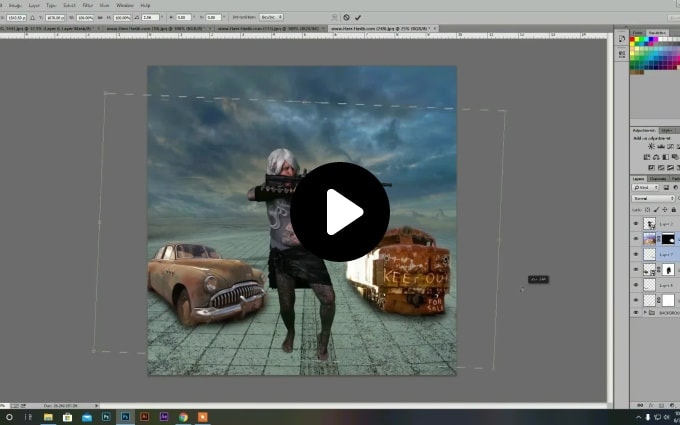Add a Posterize adjustment icon
This screenshot has height=425, width=680.
coord(661,167)
